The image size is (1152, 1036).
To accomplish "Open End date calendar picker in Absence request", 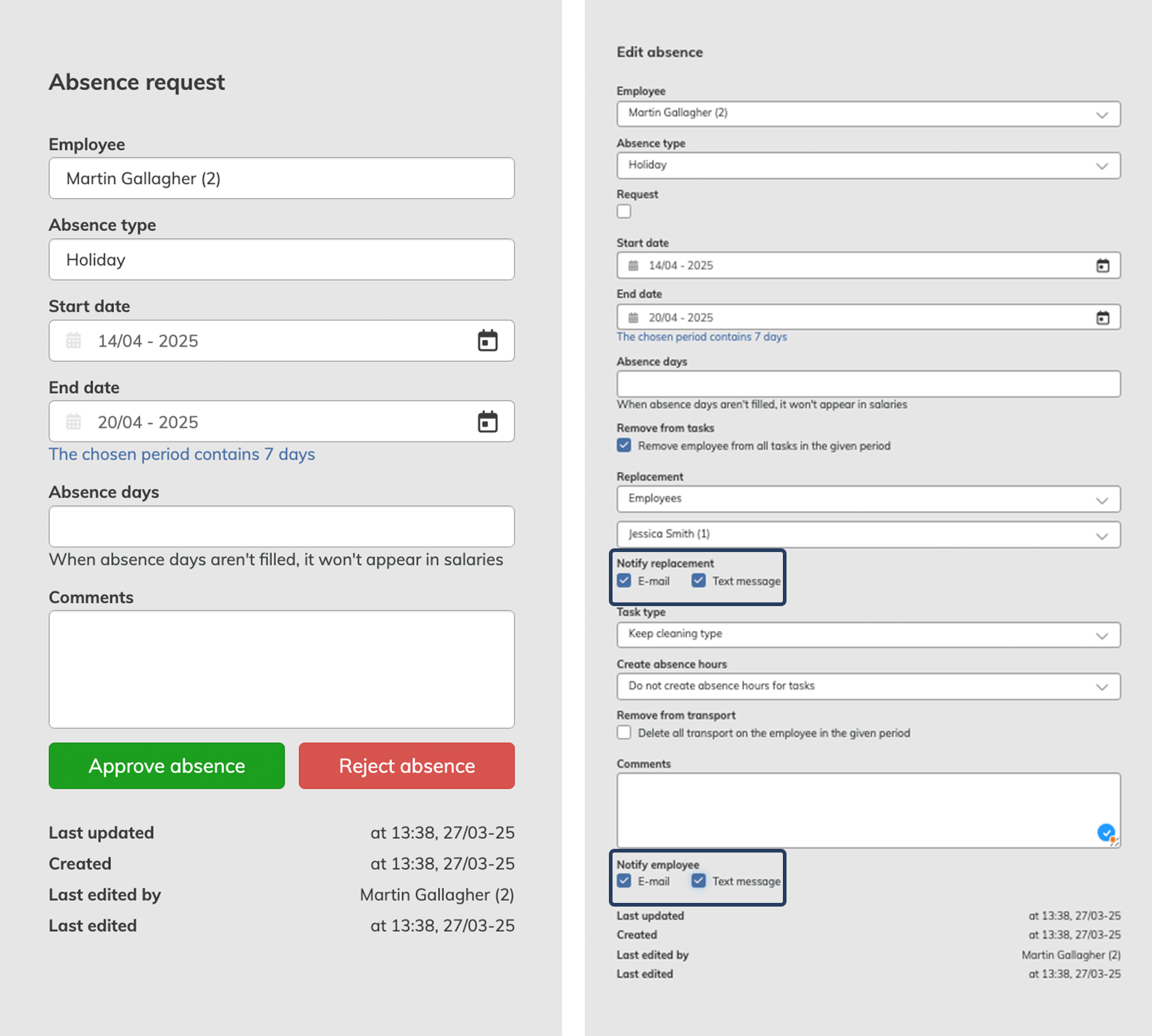I will pos(488,422).
